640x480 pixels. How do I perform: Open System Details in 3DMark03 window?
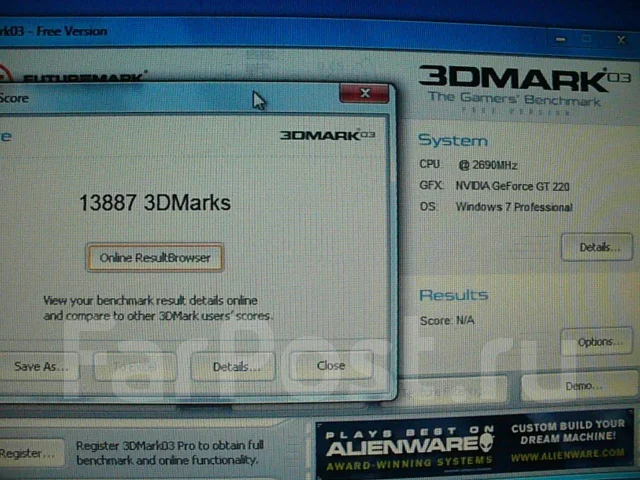tap(597, 247)
